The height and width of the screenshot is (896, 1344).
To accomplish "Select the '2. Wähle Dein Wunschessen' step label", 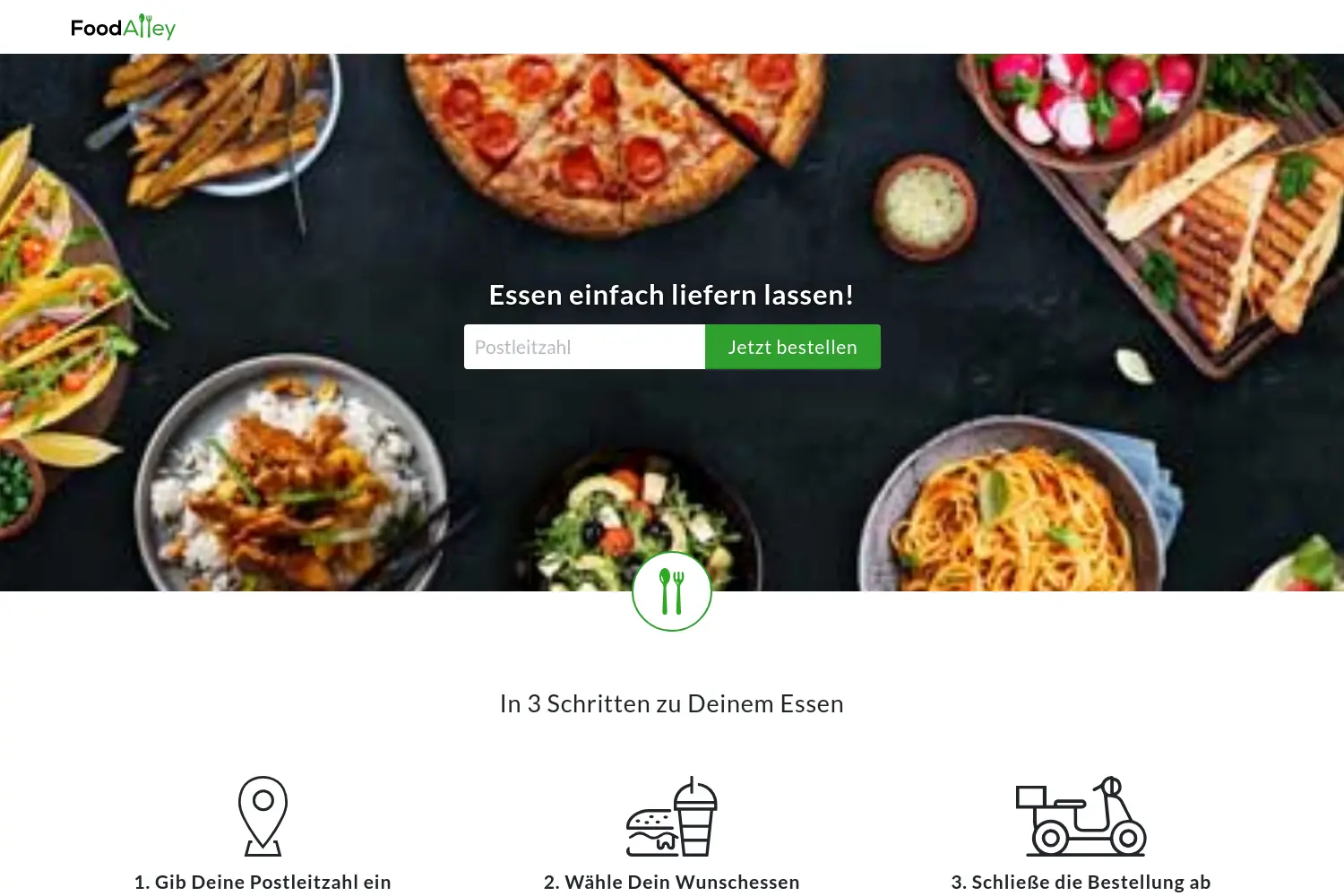I will 672,882.
